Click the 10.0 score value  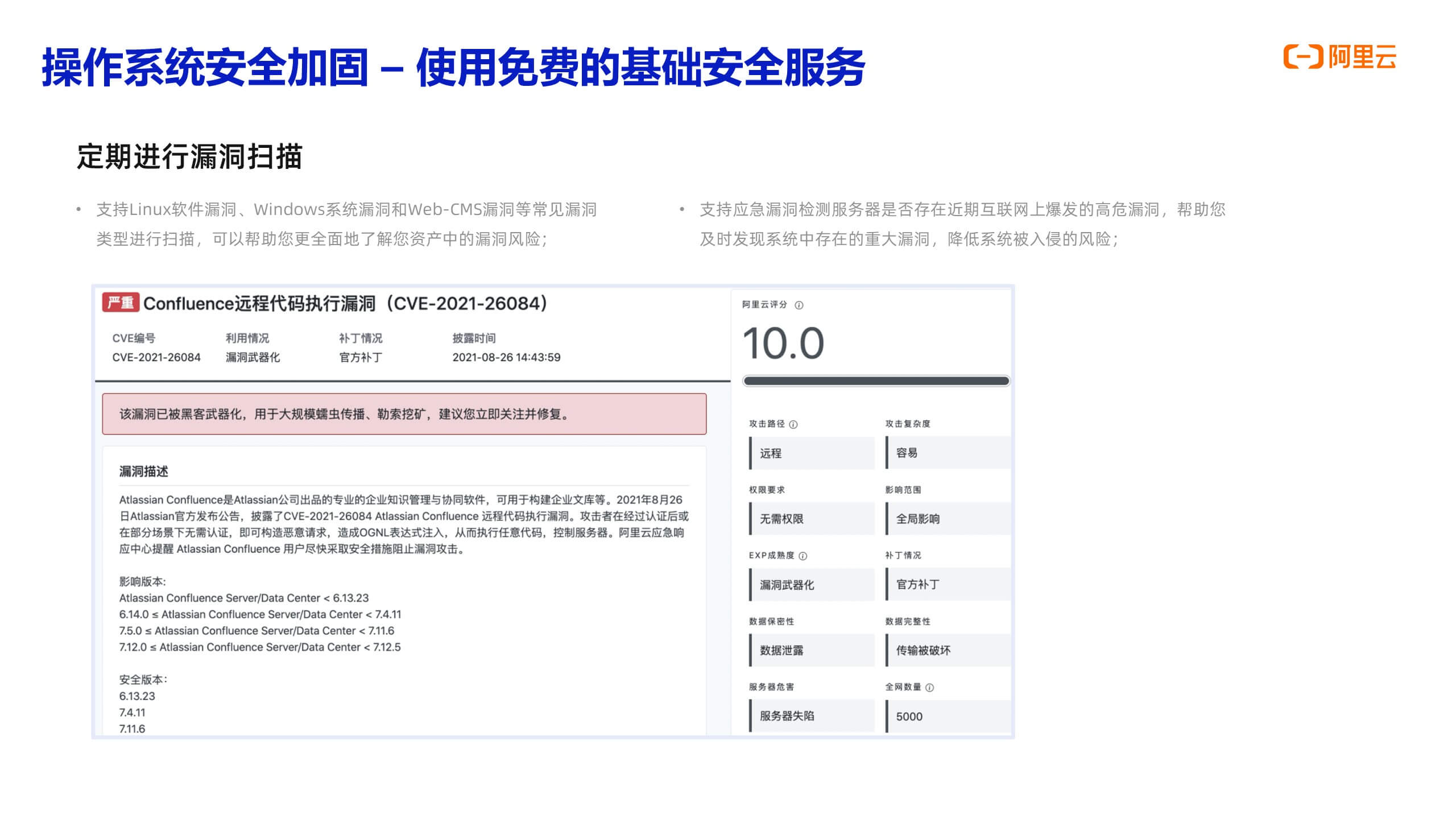(x=783, y=343)
